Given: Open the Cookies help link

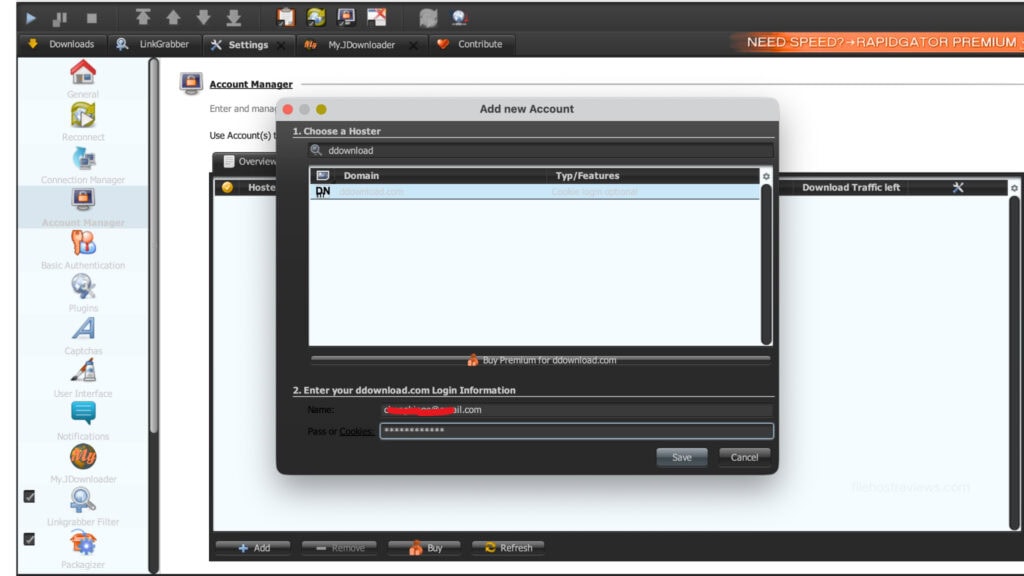Looking at the screenshot, I should [x=357, y=431].
